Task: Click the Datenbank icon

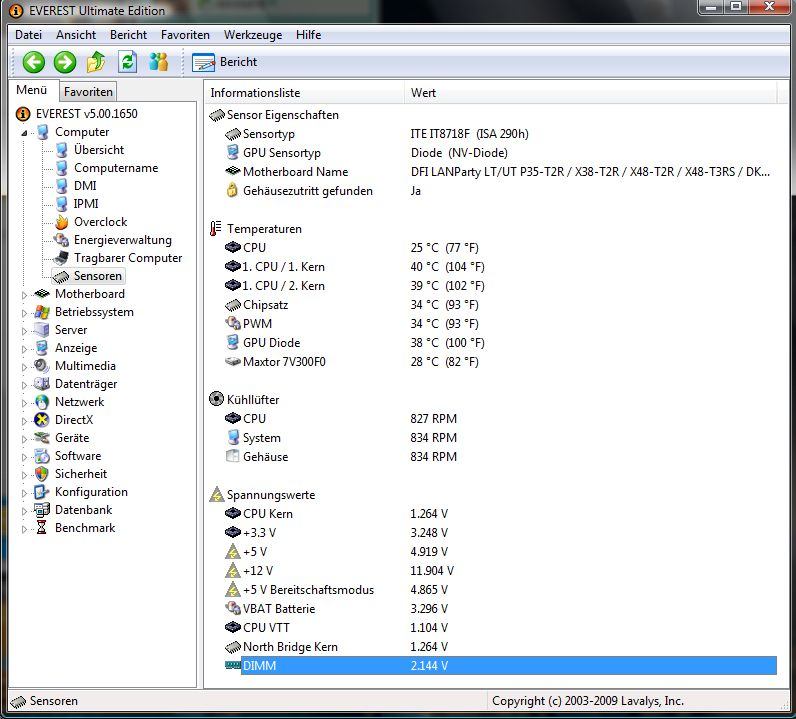Action: click(42, 510)
